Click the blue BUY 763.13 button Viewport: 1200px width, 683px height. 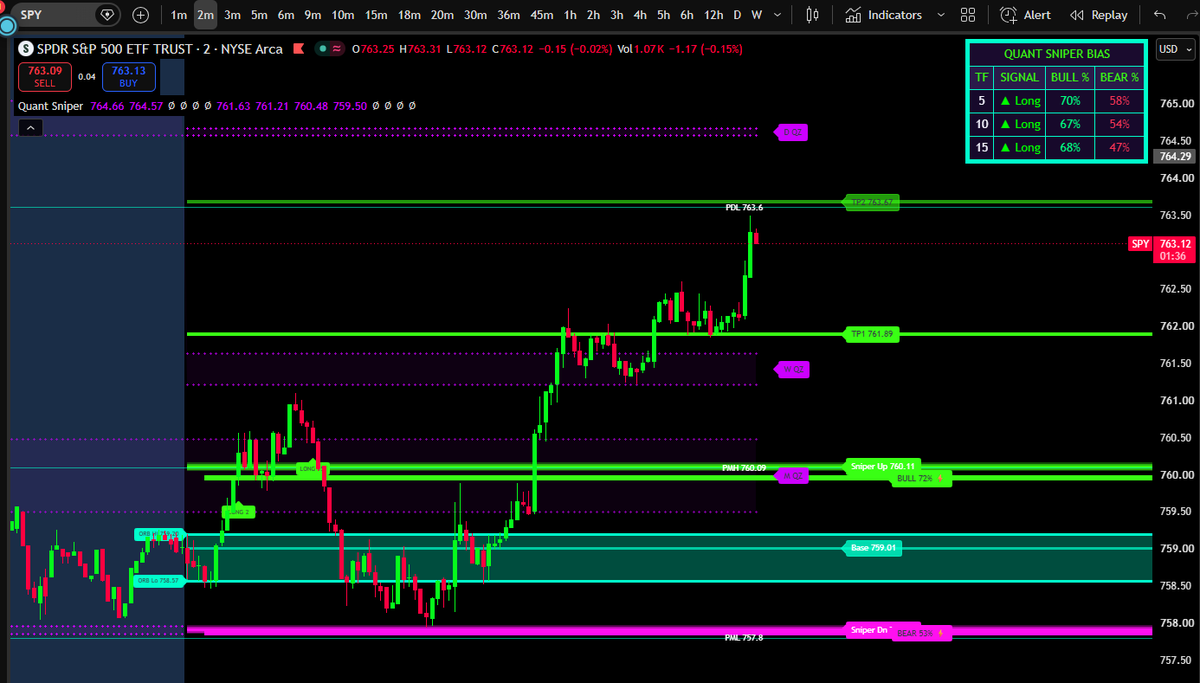pyautogui.click(x=128, y=76)
